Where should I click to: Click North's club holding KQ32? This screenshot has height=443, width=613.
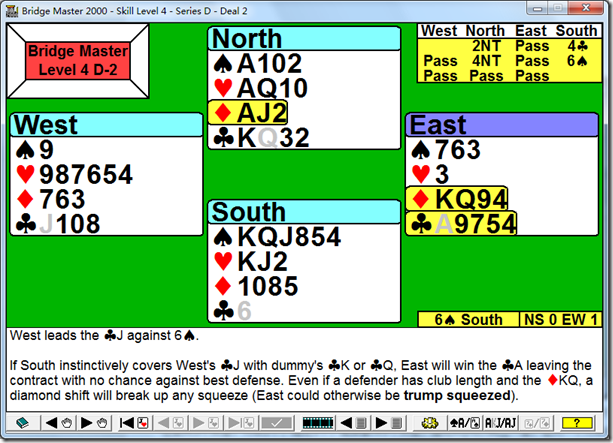coord(262,138)
